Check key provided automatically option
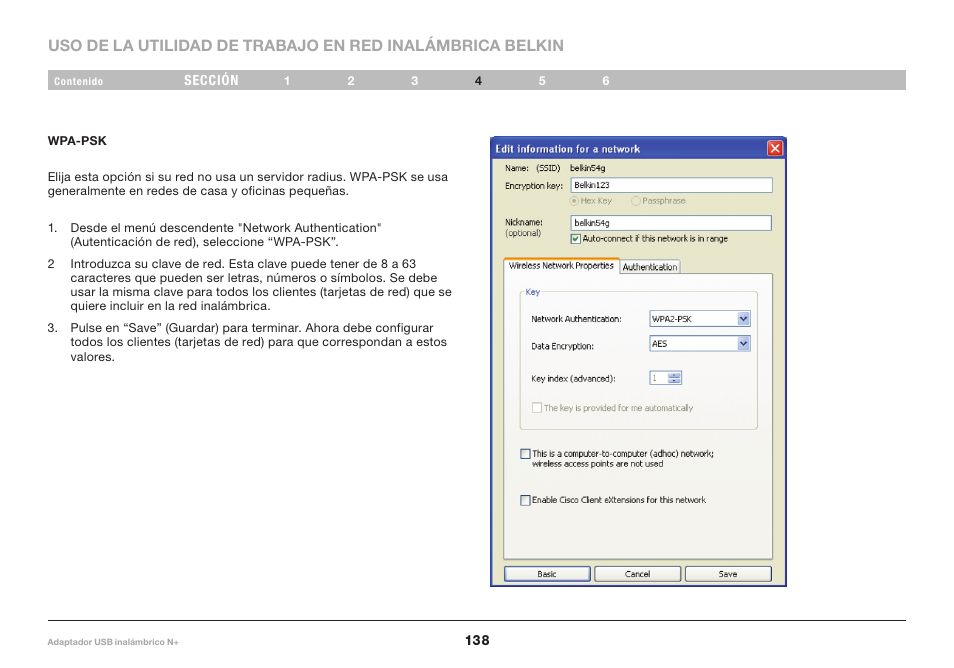Screen dimensions: 954x668 537,408
